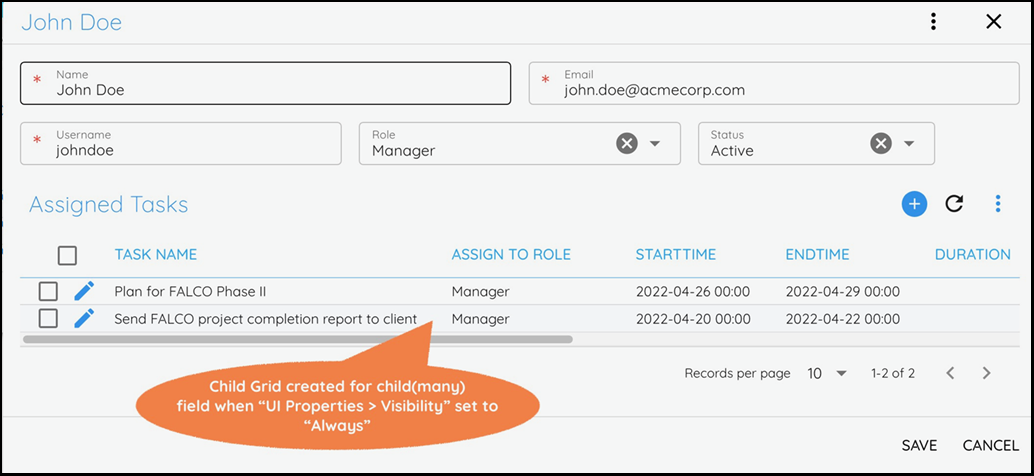The width and height of the screenshot is (1034, 476).
Task: Expand the Role dropdown
Action: click(655, 144)
